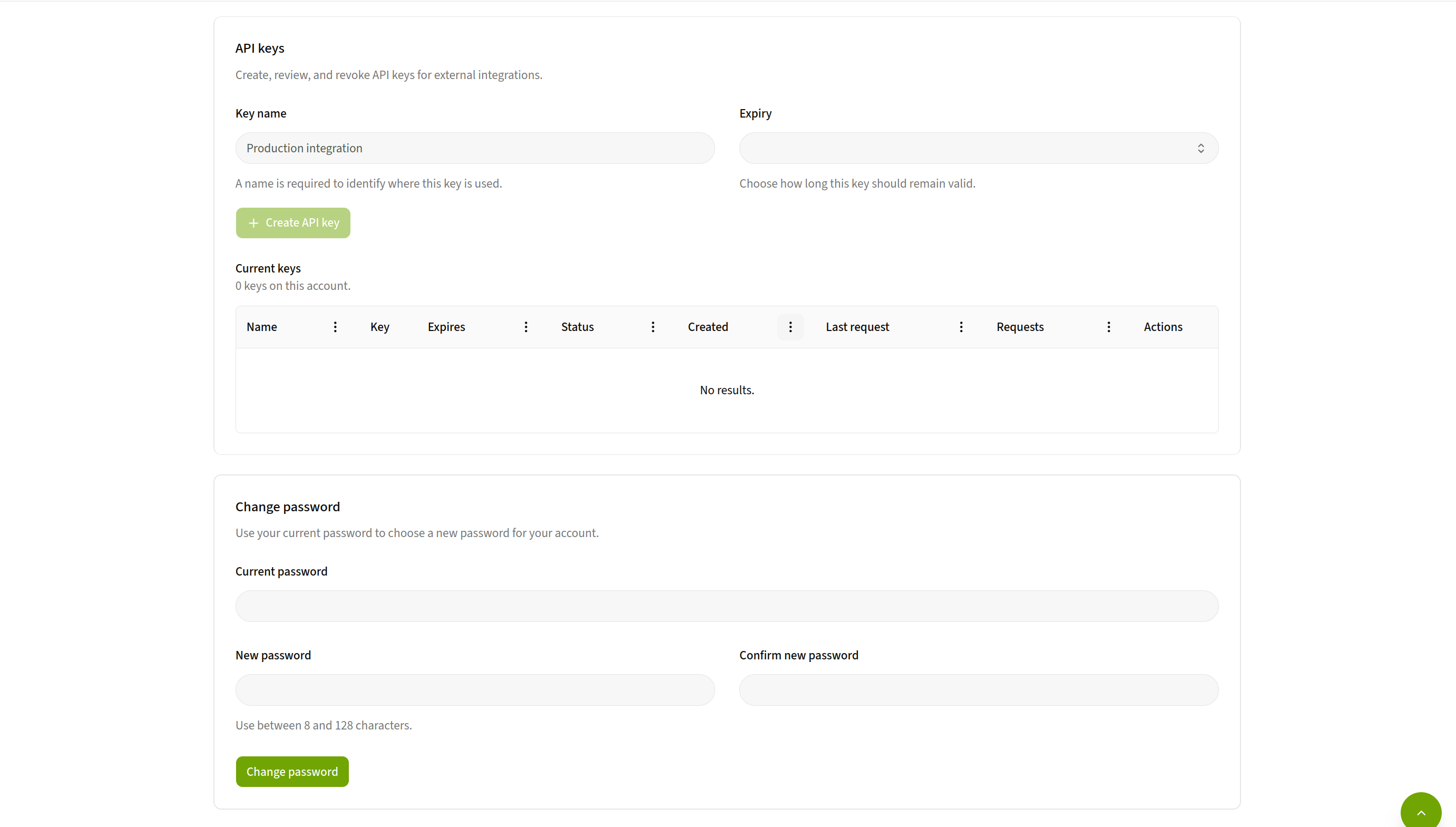
Task: Click the Expires column header
Action: [x=446, y=327]
